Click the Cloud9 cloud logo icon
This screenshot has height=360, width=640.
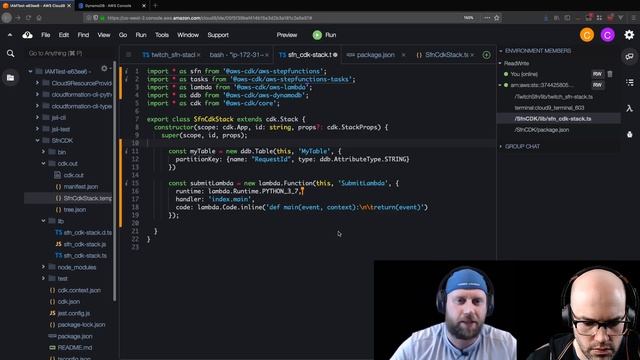[x=27, y=35]
